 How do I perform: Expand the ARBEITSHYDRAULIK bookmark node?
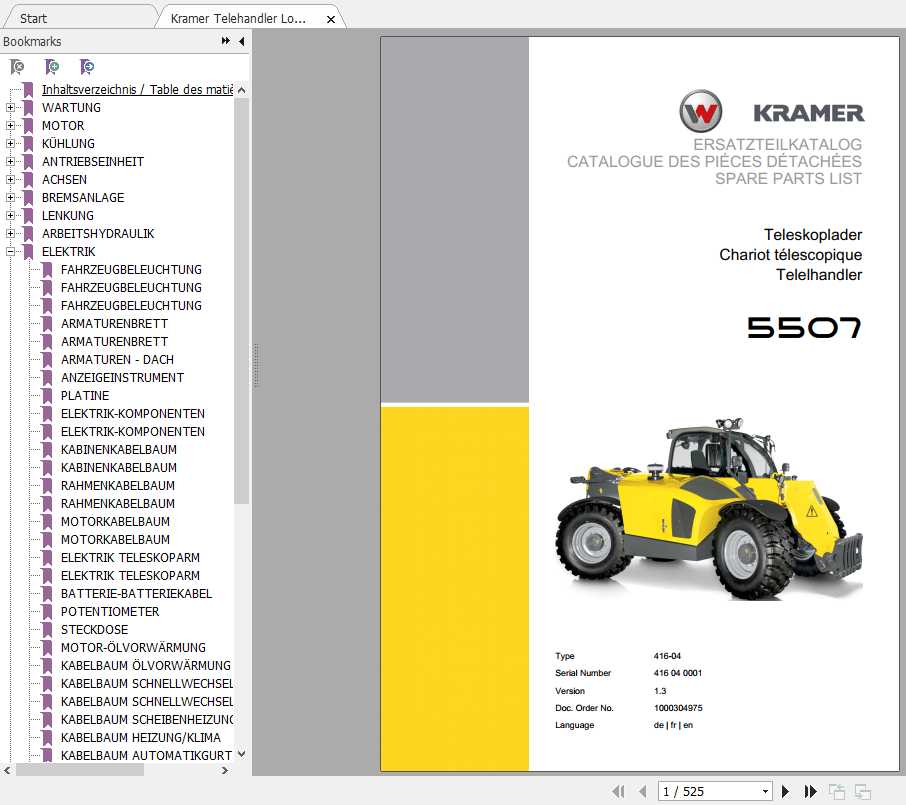tap(10, 234)
